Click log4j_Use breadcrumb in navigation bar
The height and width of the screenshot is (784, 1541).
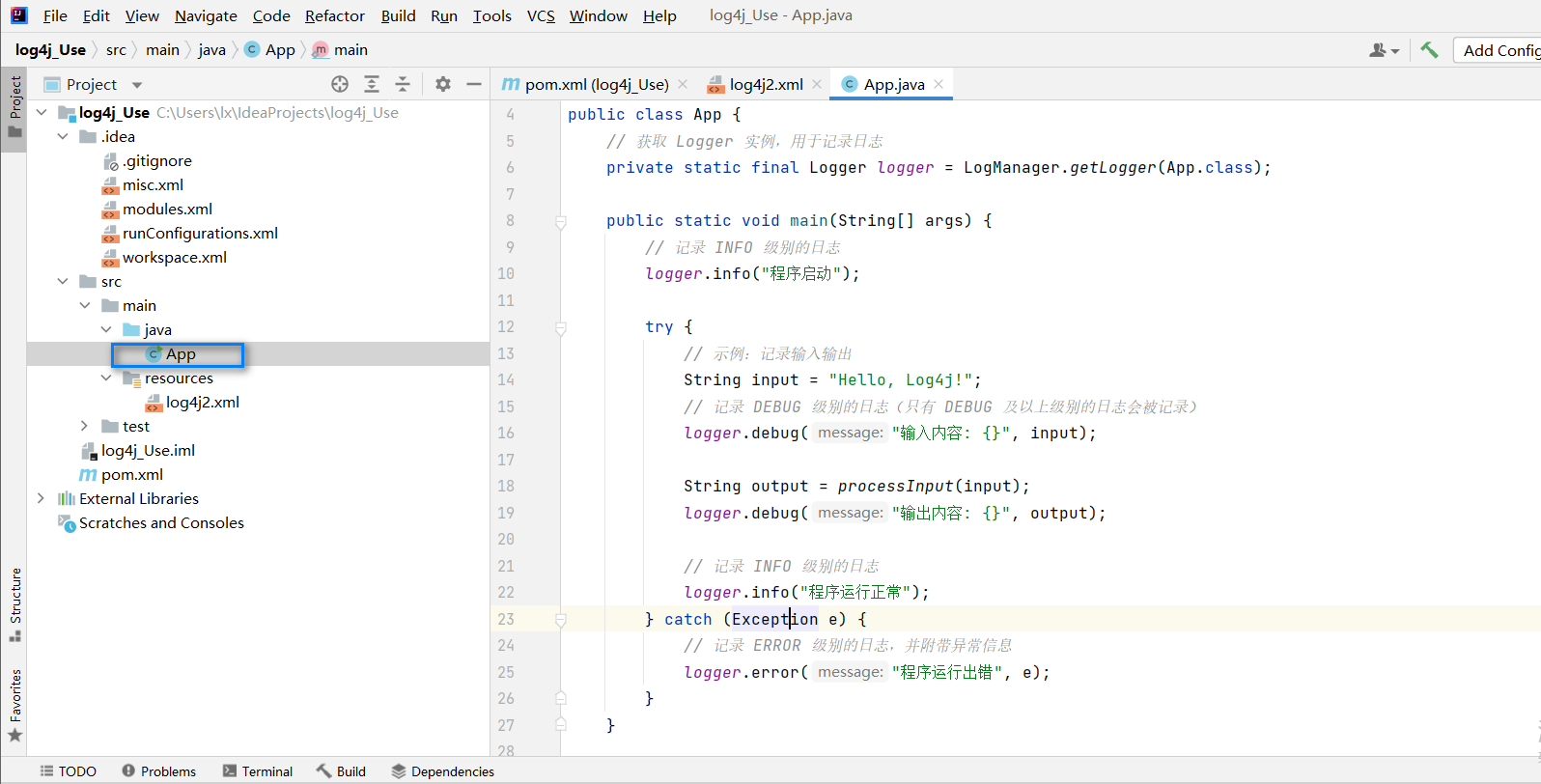coord(50,50)
